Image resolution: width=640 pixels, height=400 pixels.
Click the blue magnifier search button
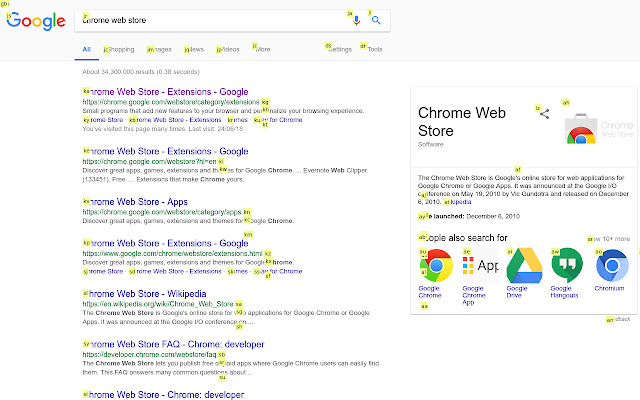coord(376,20)
